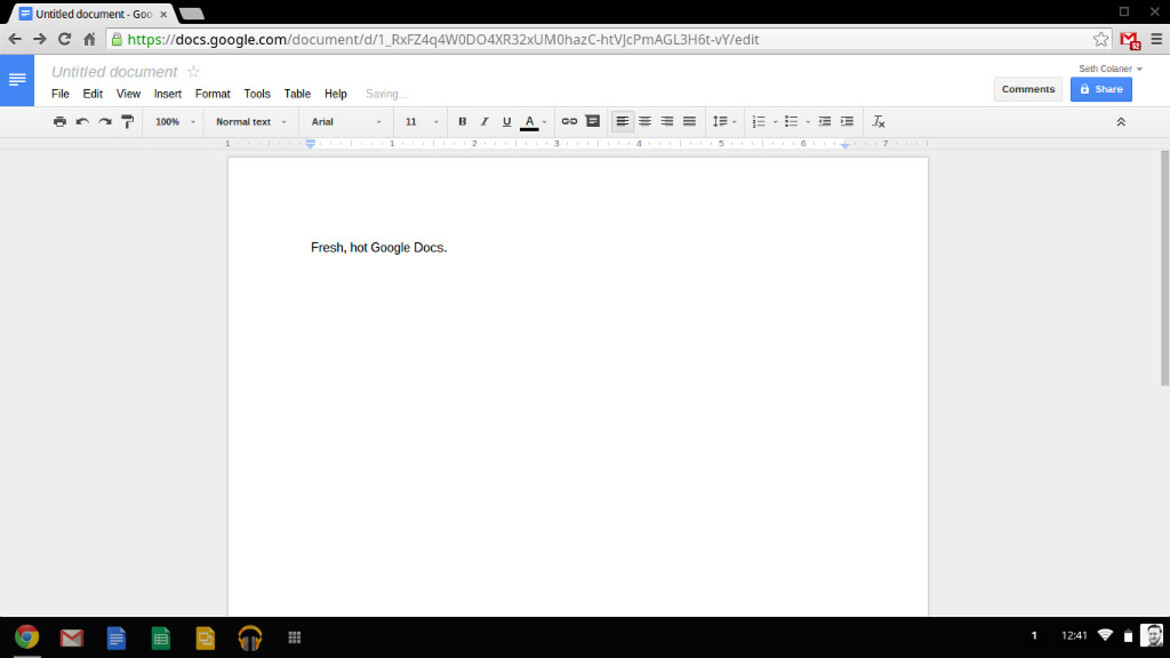This screenshot has width=1170, height=658.
Task: Open the zoom 100% dropdown
Action: point(175,122)
